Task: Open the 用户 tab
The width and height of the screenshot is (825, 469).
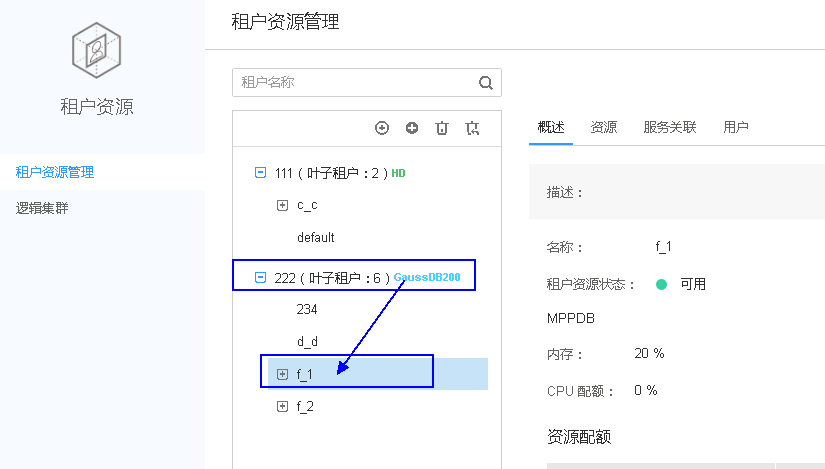Action: [x=736, y=127]
